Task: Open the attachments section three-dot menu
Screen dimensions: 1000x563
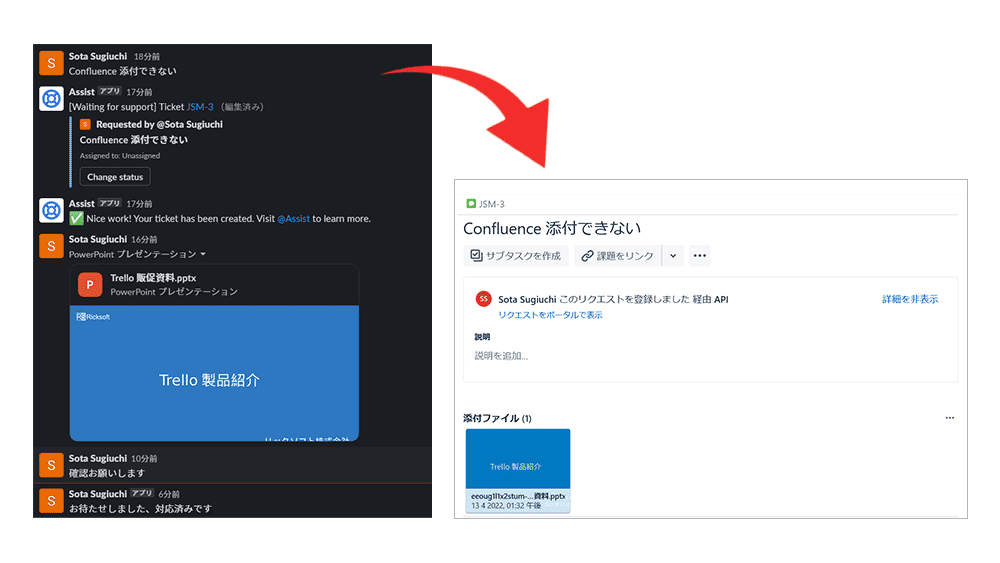Action: pyautogui.click(x=950, y=418)
